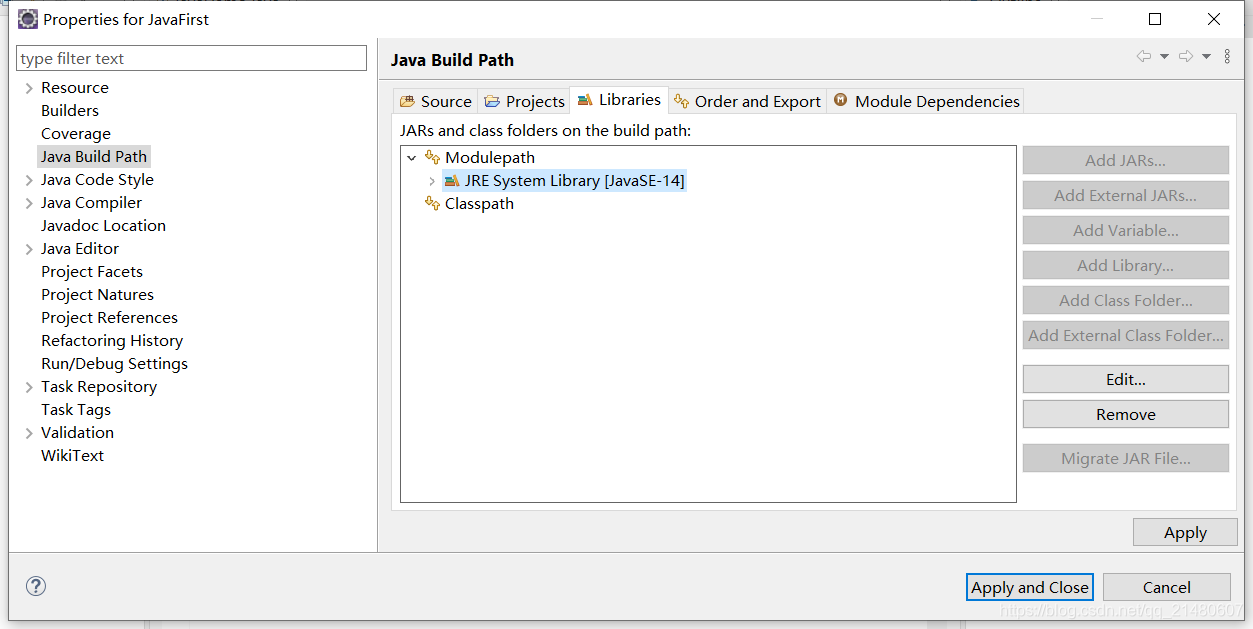
Task: Click the Remove button
Action: [1125, 414]
